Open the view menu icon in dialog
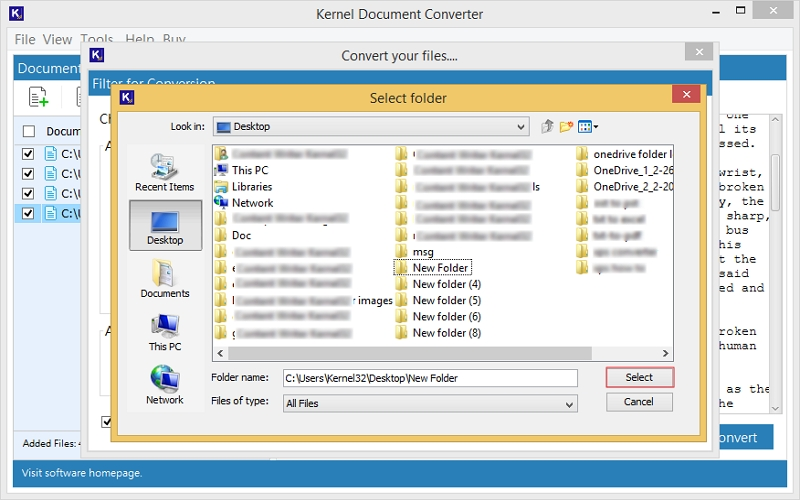 click(587, 126)
